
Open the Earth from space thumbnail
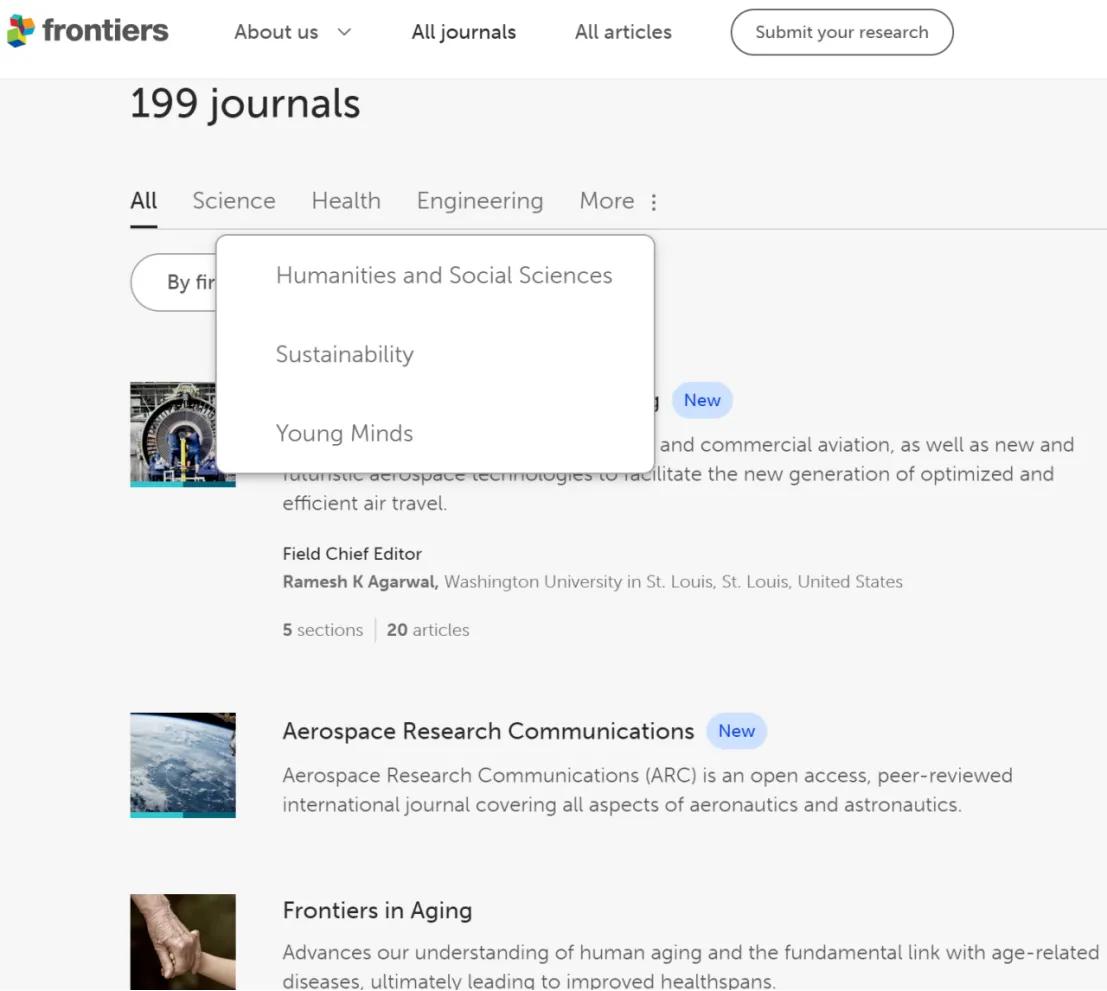tap(183, 765)
